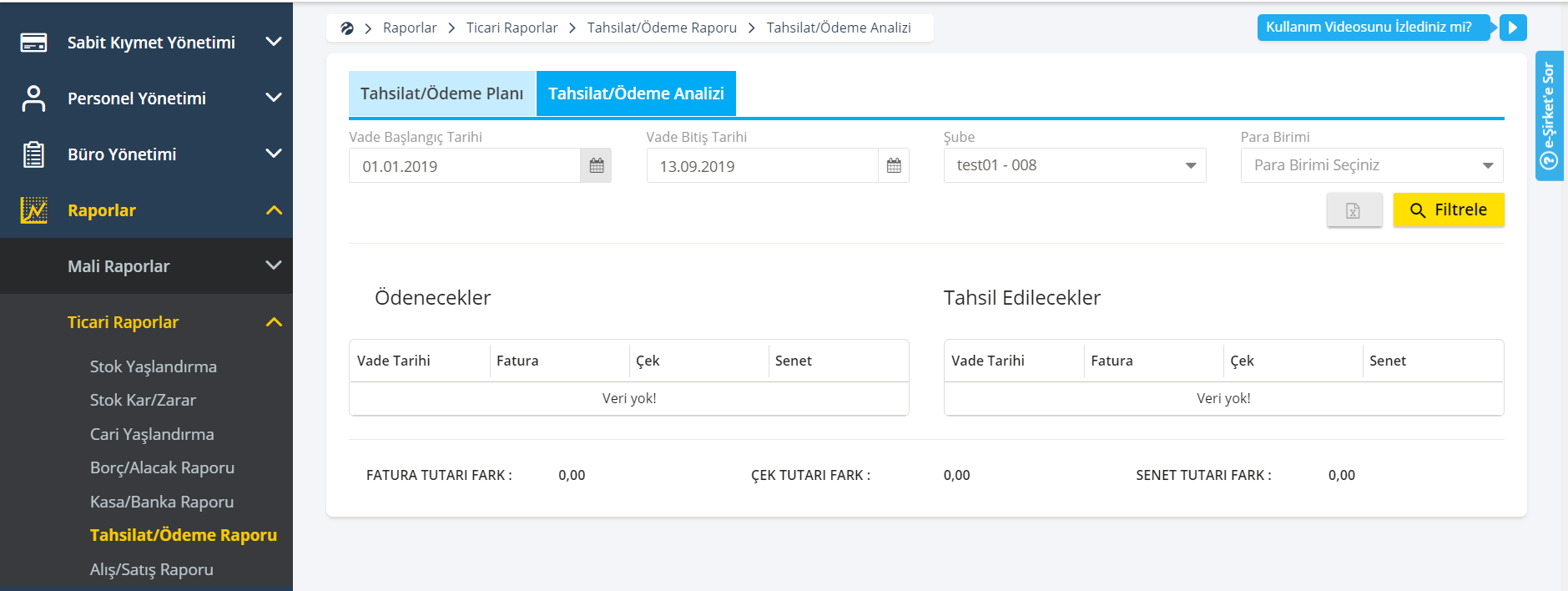Viewport: 1568px width, 591px height.
Task: Click Veri yok! in Ödenecekler table
Action: tap(629, 398)
